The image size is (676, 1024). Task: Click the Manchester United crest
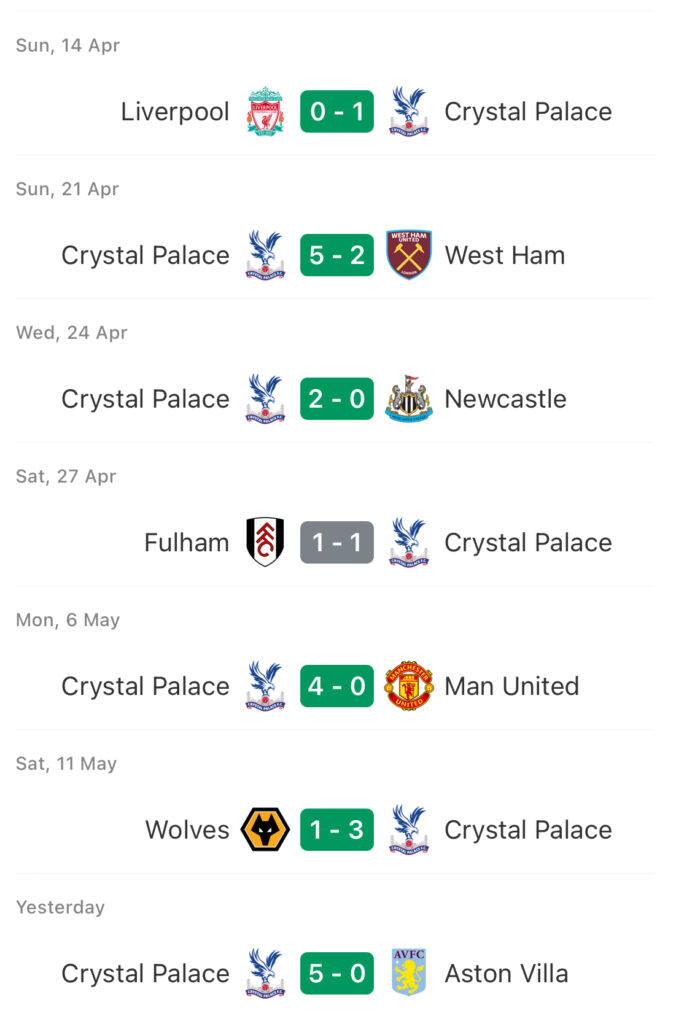[409, 686]
